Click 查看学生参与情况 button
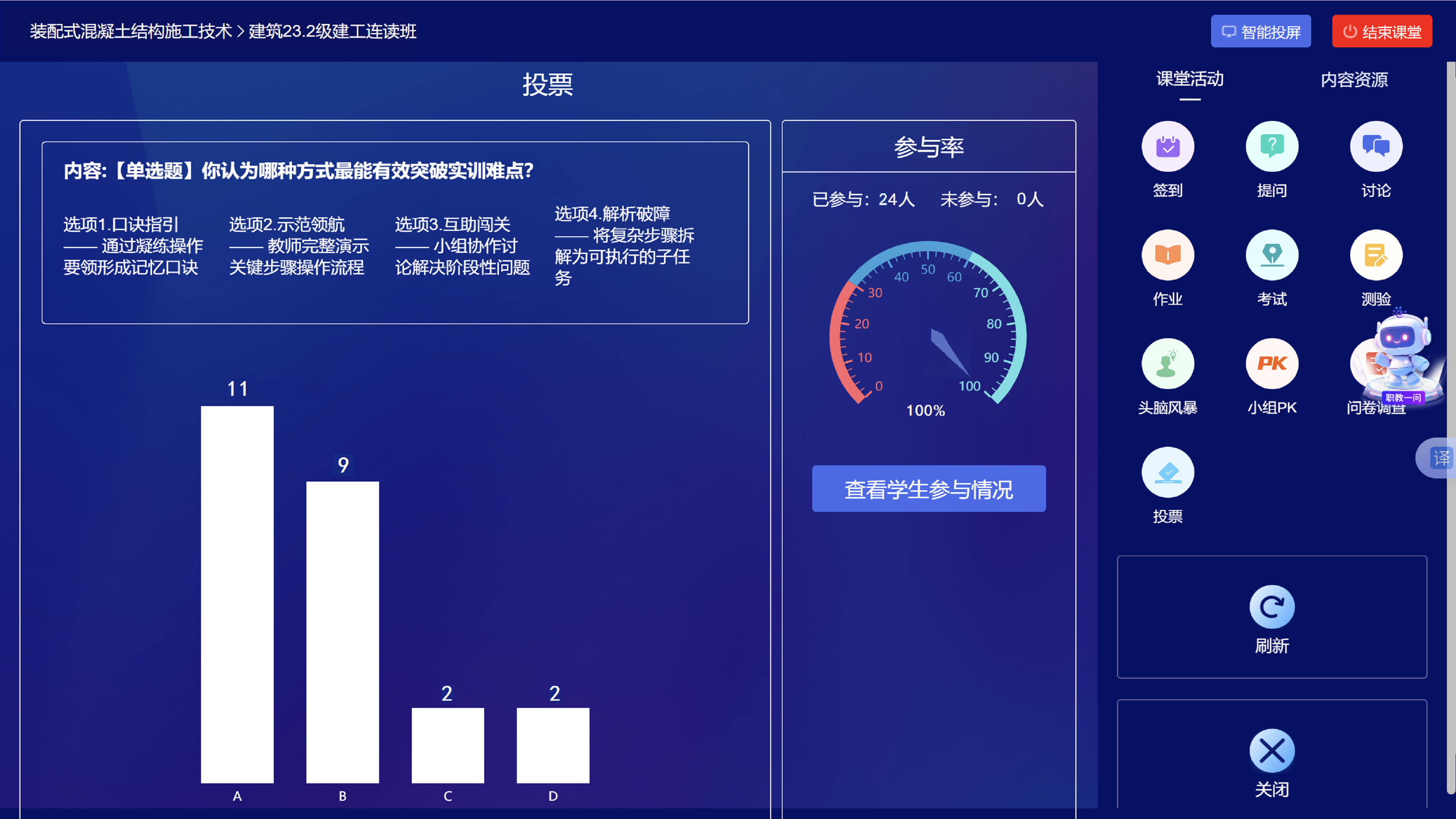Screen dimensions: 1456x819 pos(929,489)
